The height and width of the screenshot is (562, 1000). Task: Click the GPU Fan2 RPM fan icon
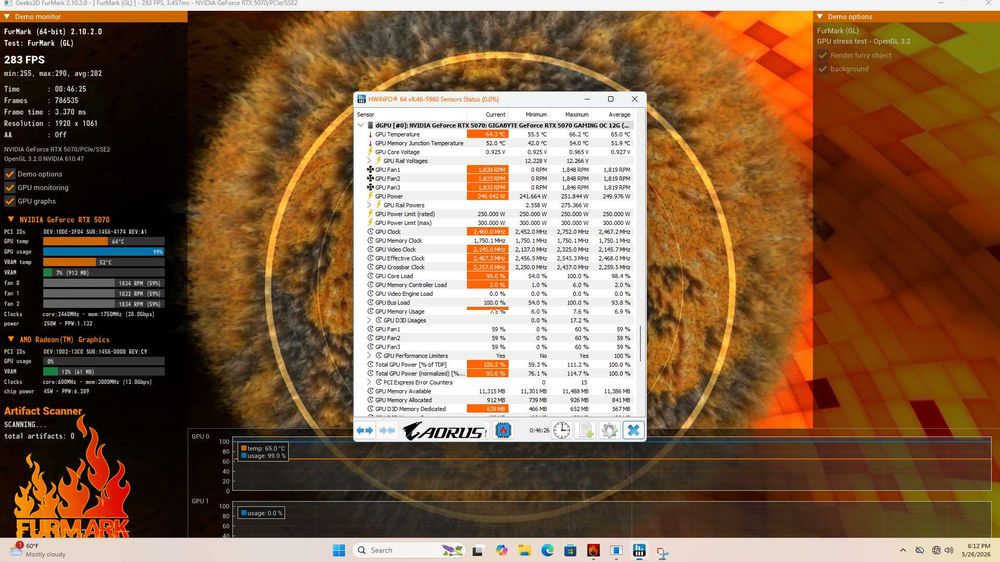coord(370,179)
